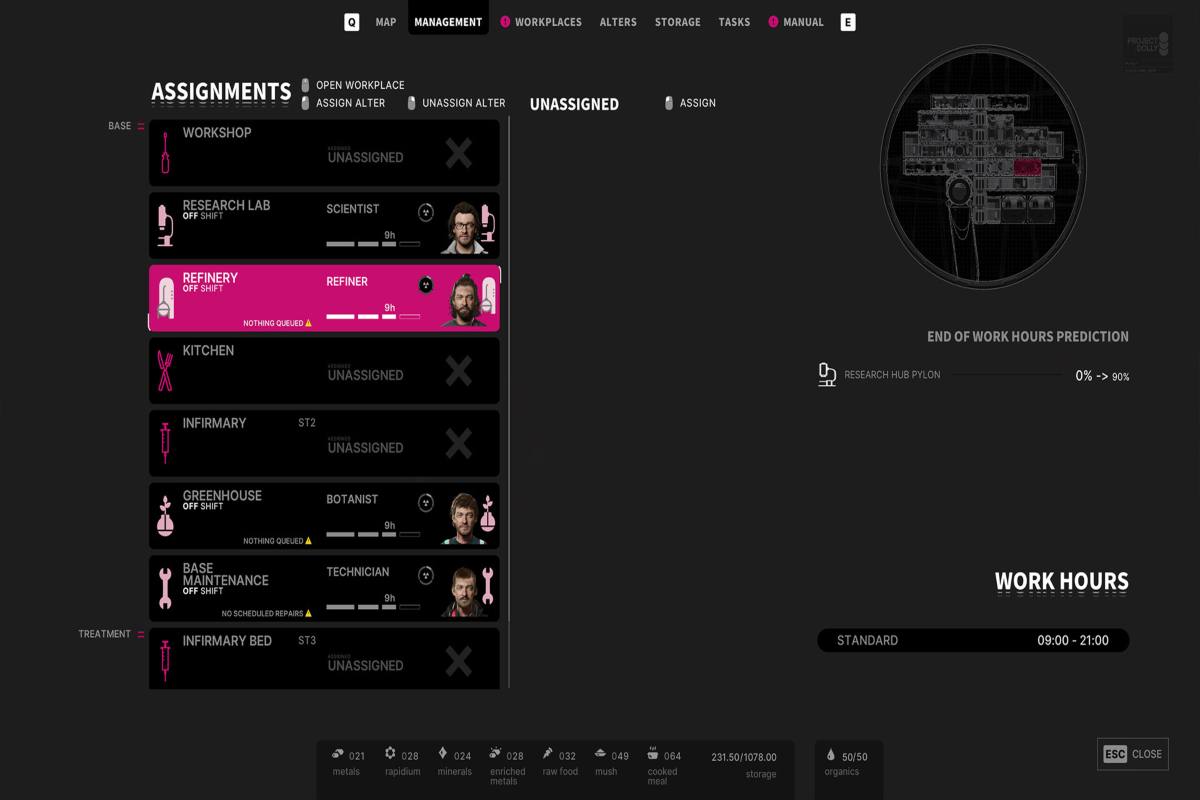Unassign slot X in Workshop row
This screenshot has width=1200, height=800.
pos(458,153)
